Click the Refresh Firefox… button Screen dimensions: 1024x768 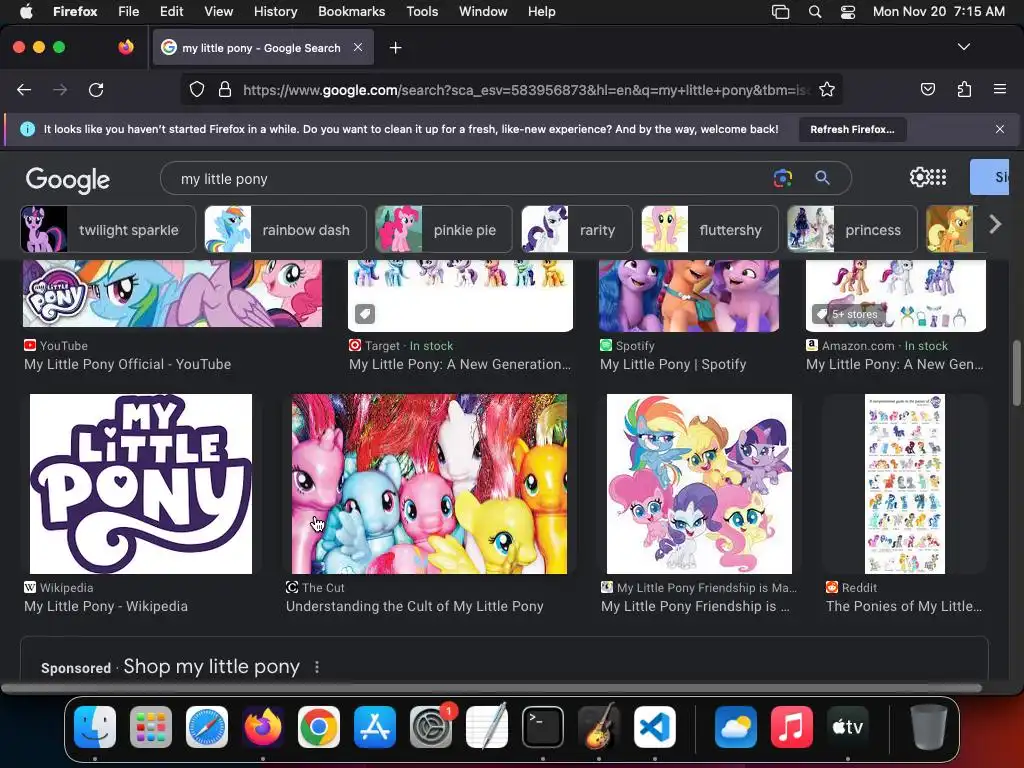(x=852, y=129)
